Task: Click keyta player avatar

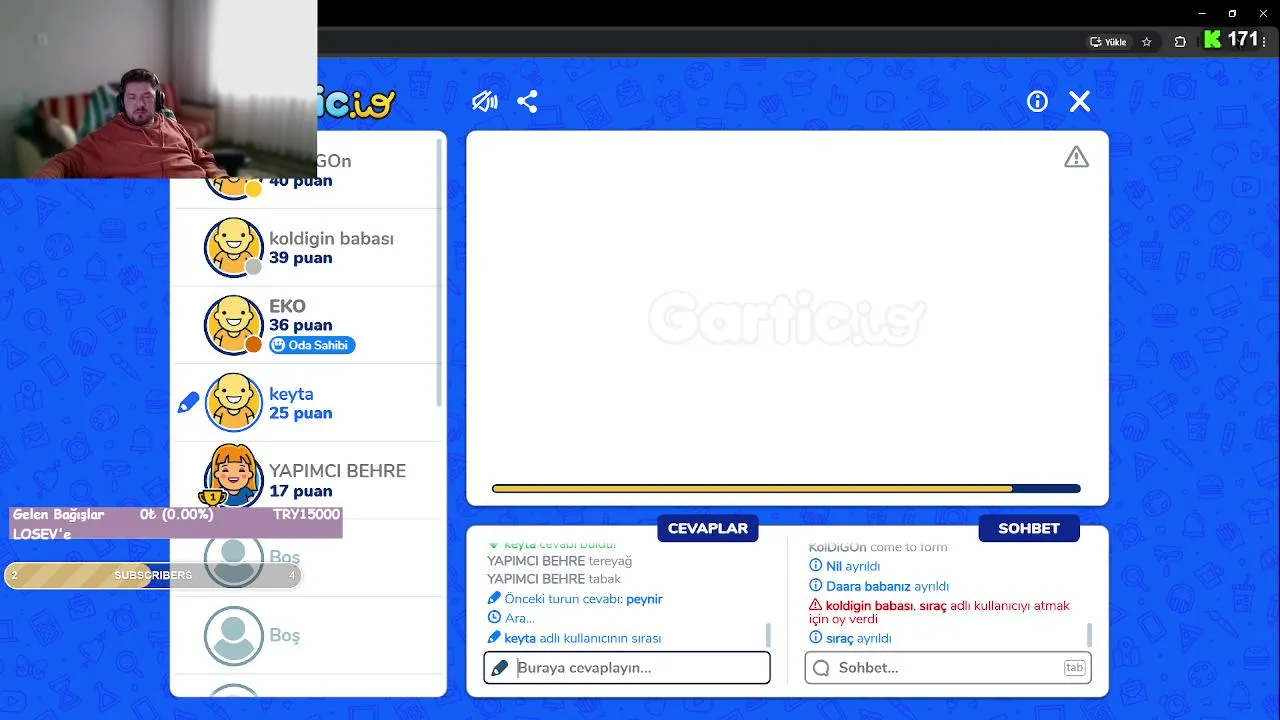Action: [233, 402]
